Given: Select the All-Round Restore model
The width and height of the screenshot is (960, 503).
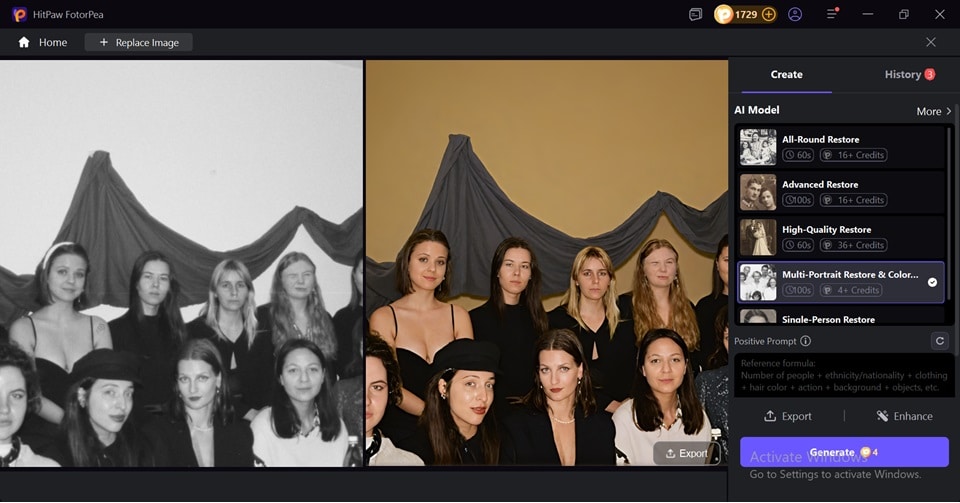Looking at the screenshot, I should pos(840,147).
